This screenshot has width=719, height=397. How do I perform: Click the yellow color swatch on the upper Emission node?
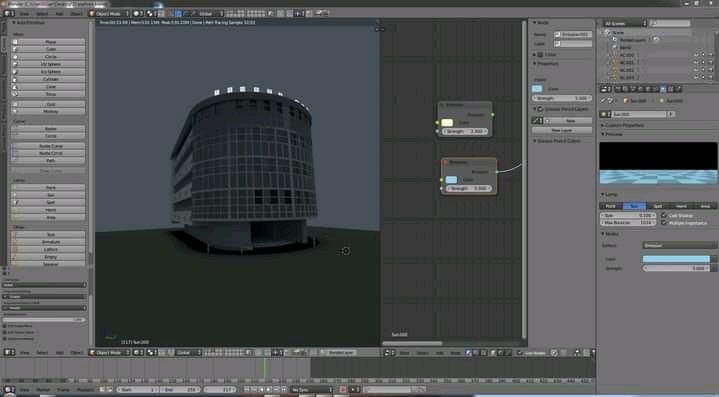click(447, 122)
